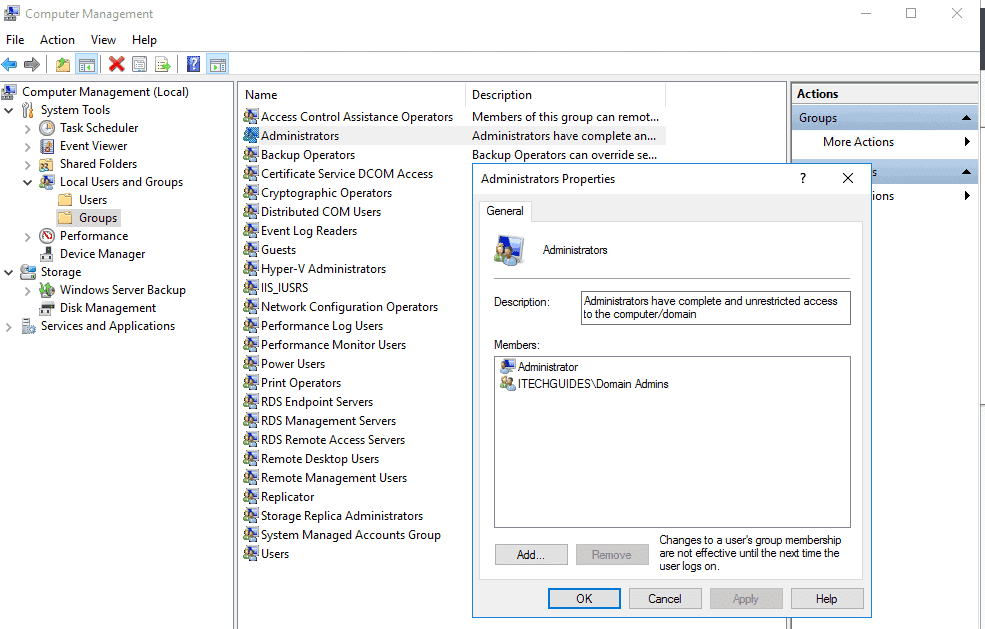Viewport: 985px width, 629px height.
Task: Click the Export List toolbar icon
Action: point(162,63)
